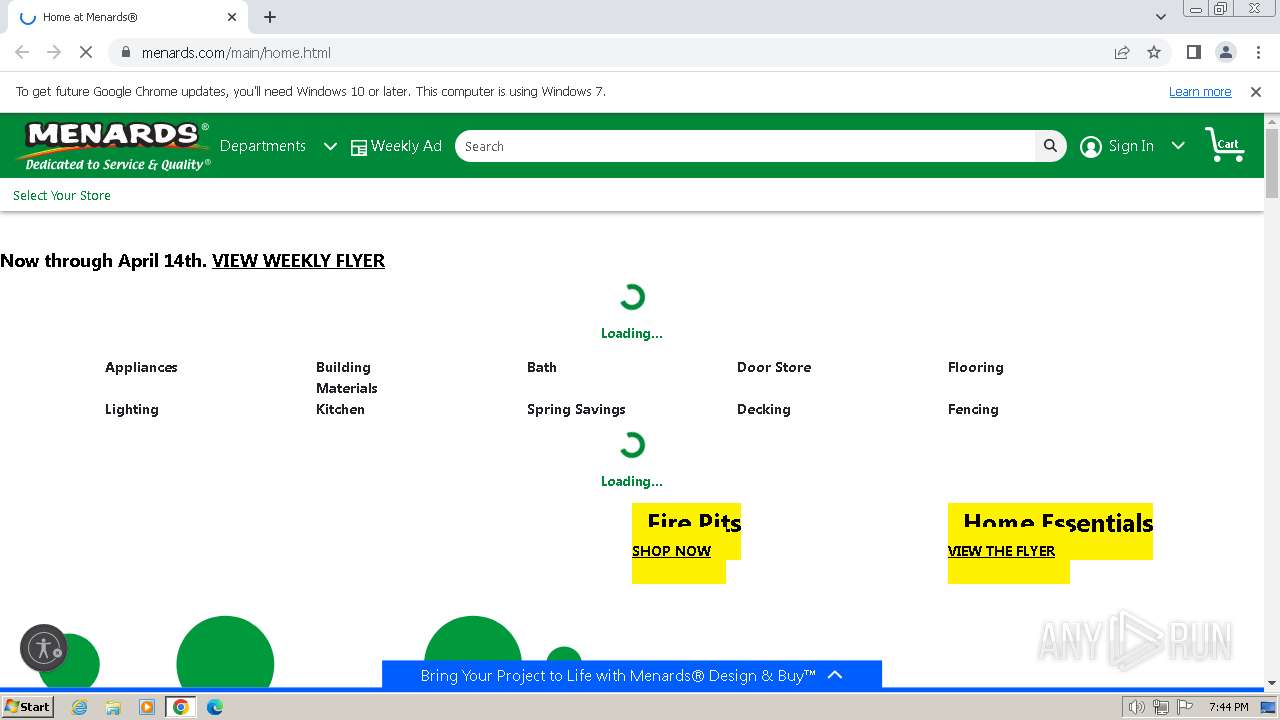Expand the Design & Buy banner
Viewport: 1280px width, 720px height.
[632, 675]
